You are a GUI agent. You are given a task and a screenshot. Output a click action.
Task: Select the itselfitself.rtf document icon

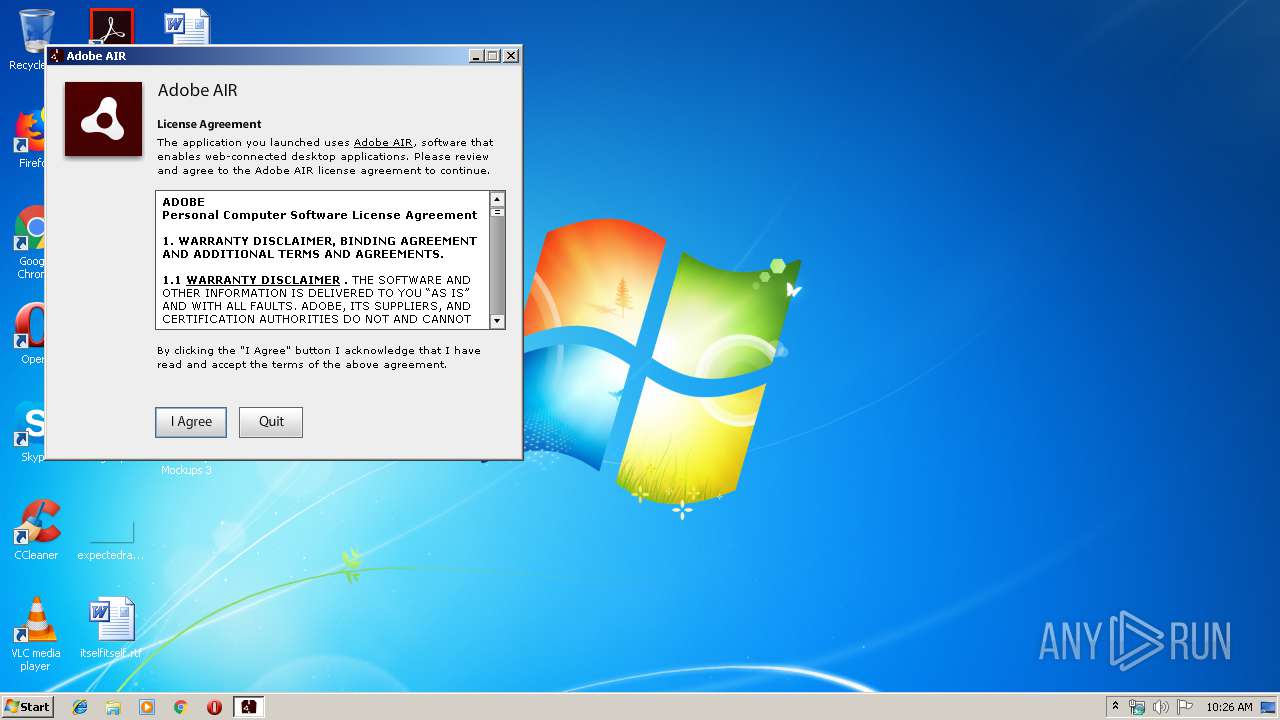tap(111, 628)
